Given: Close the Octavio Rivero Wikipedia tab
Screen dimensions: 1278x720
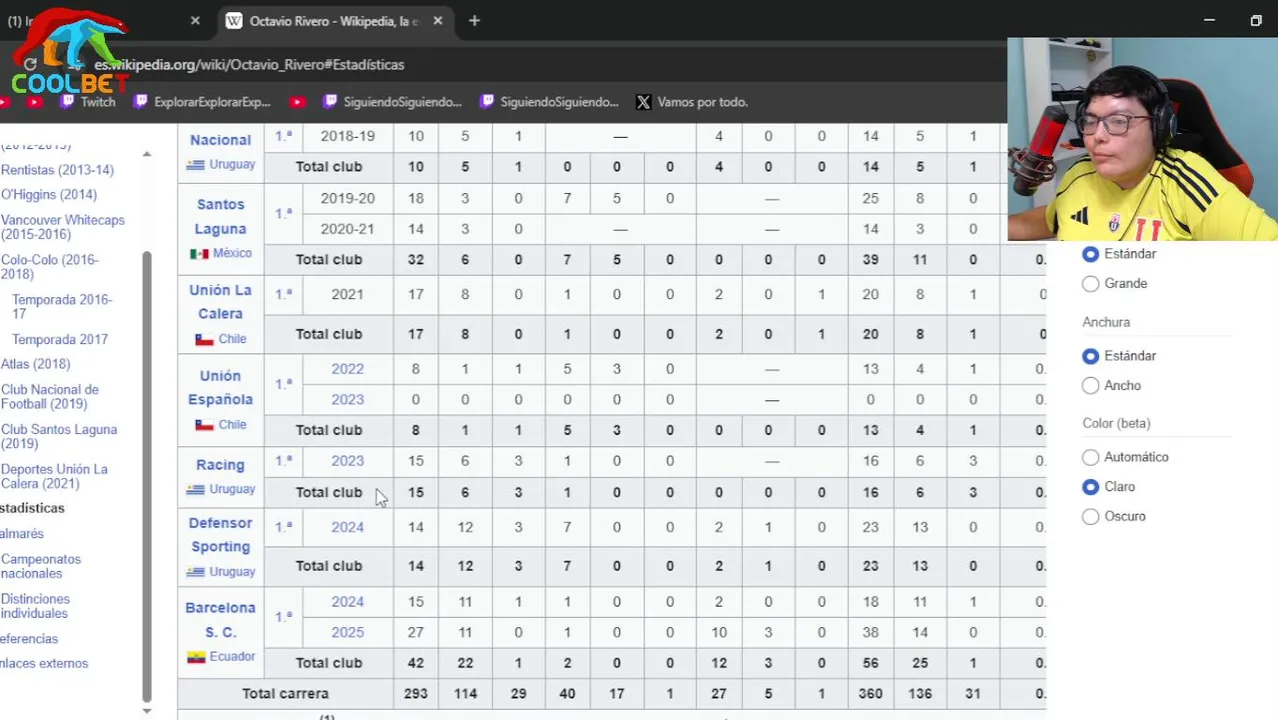Looking at the screenshot, I should (438, 21).
